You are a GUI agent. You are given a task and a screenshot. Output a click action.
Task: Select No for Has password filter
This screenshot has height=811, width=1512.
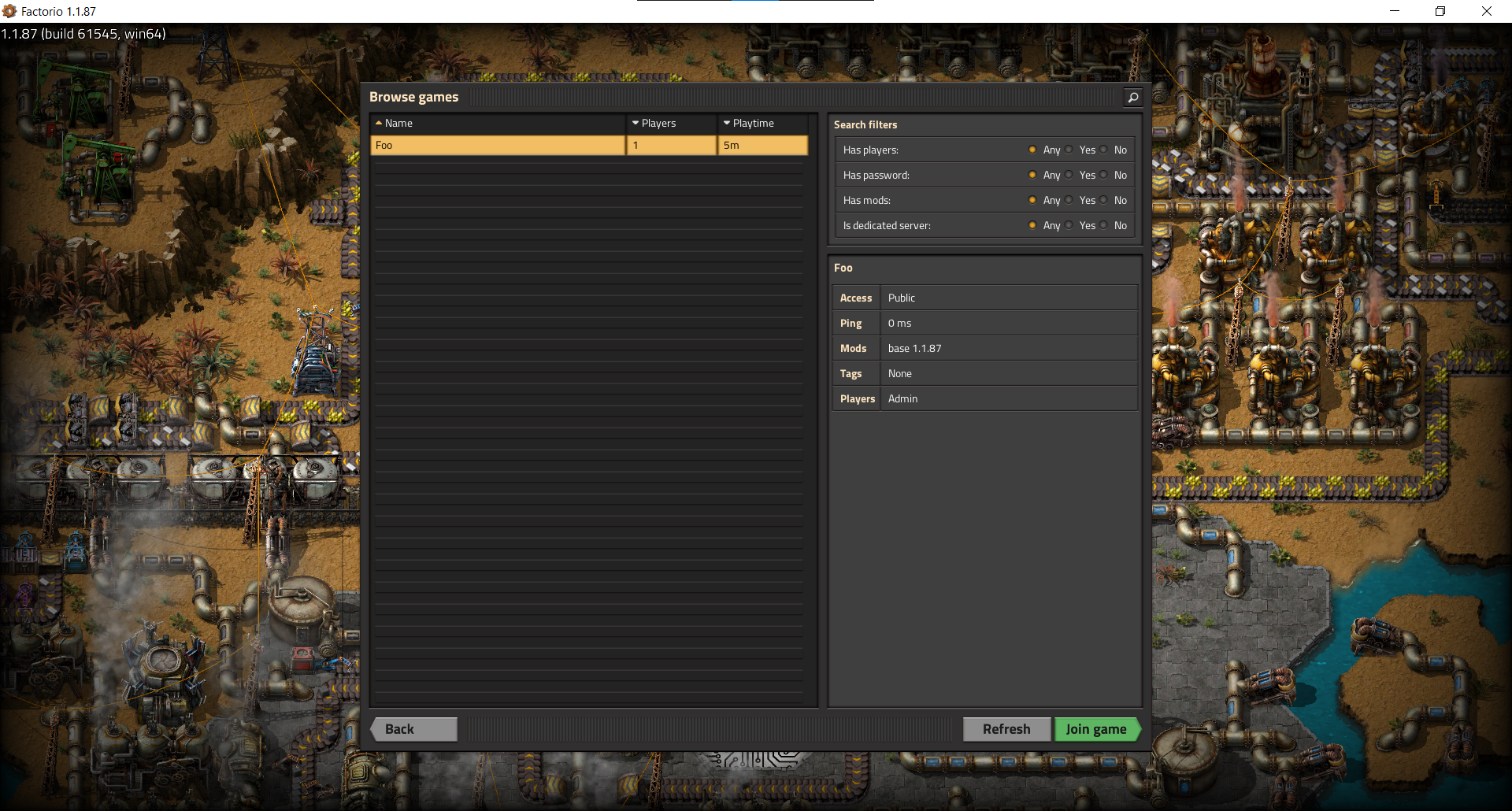point(1104,175)
